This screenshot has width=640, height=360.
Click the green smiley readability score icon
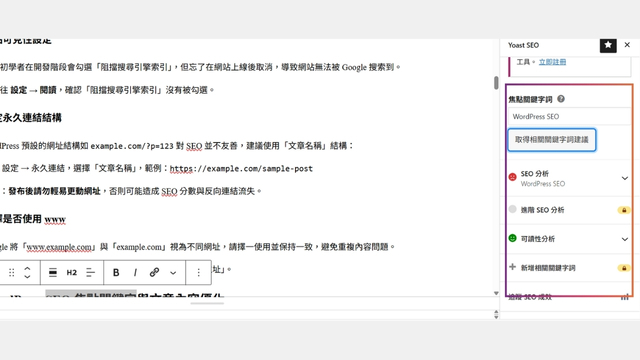[513, 238]
